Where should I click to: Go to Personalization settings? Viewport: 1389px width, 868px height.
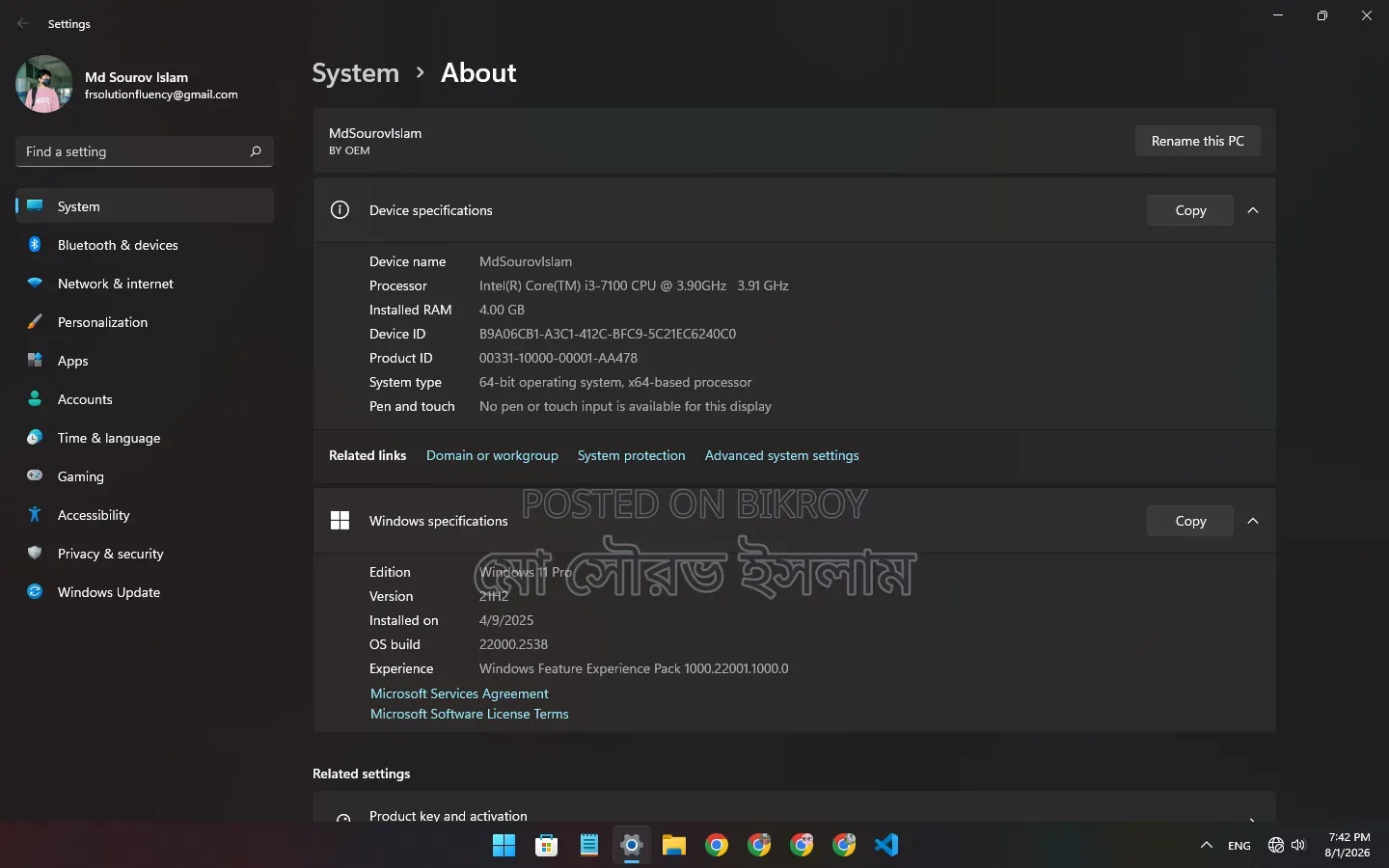tap(145, 322)
